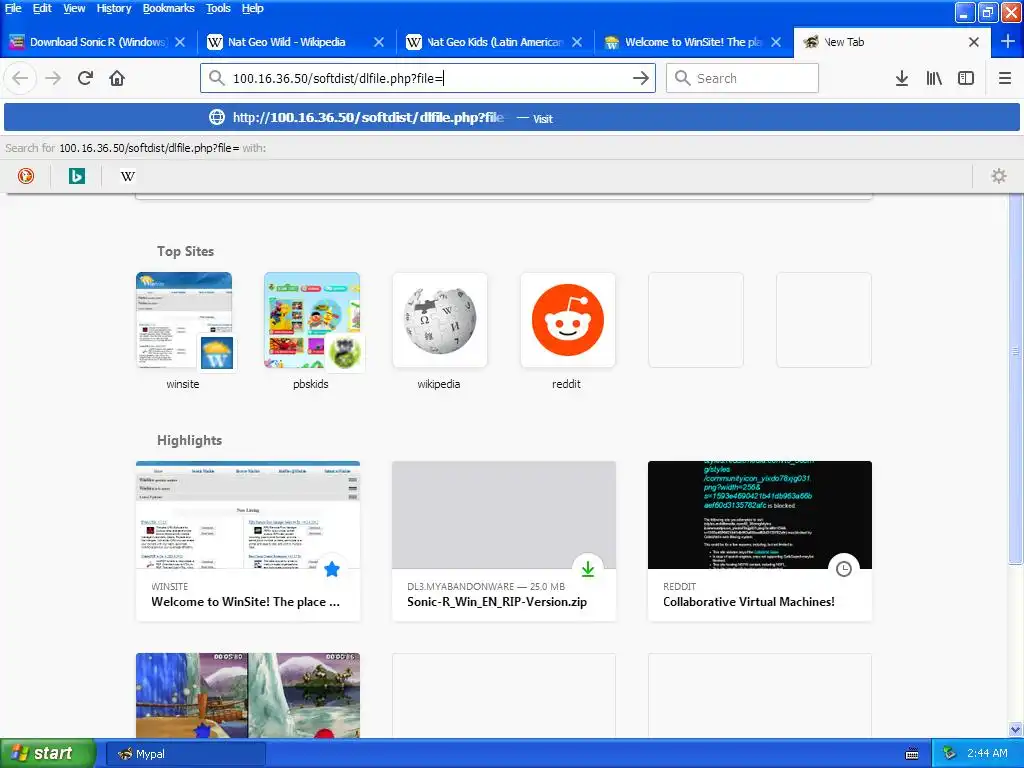Close the Nat Geo Wild tab

pos(379,42)
